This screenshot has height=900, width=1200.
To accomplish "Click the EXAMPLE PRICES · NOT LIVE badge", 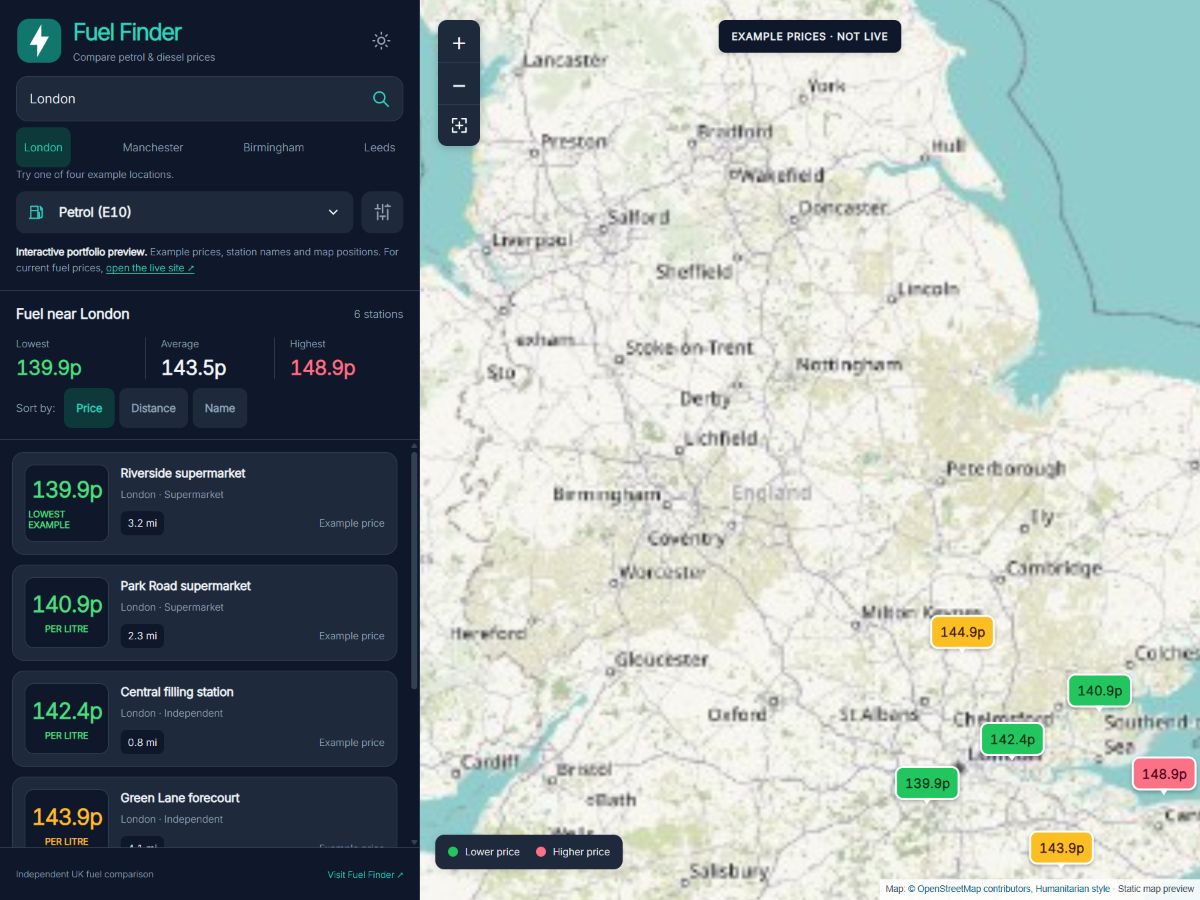I will point(810,37).
